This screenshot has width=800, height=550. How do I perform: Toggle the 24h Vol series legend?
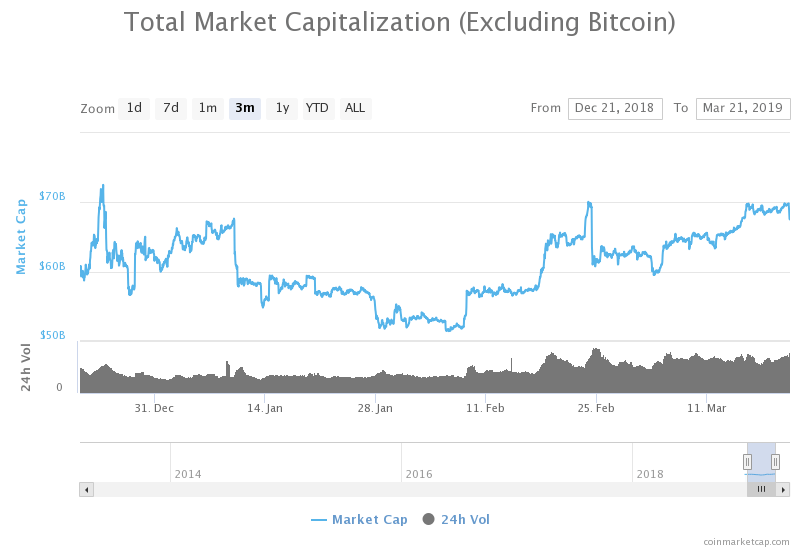point(465,519)
